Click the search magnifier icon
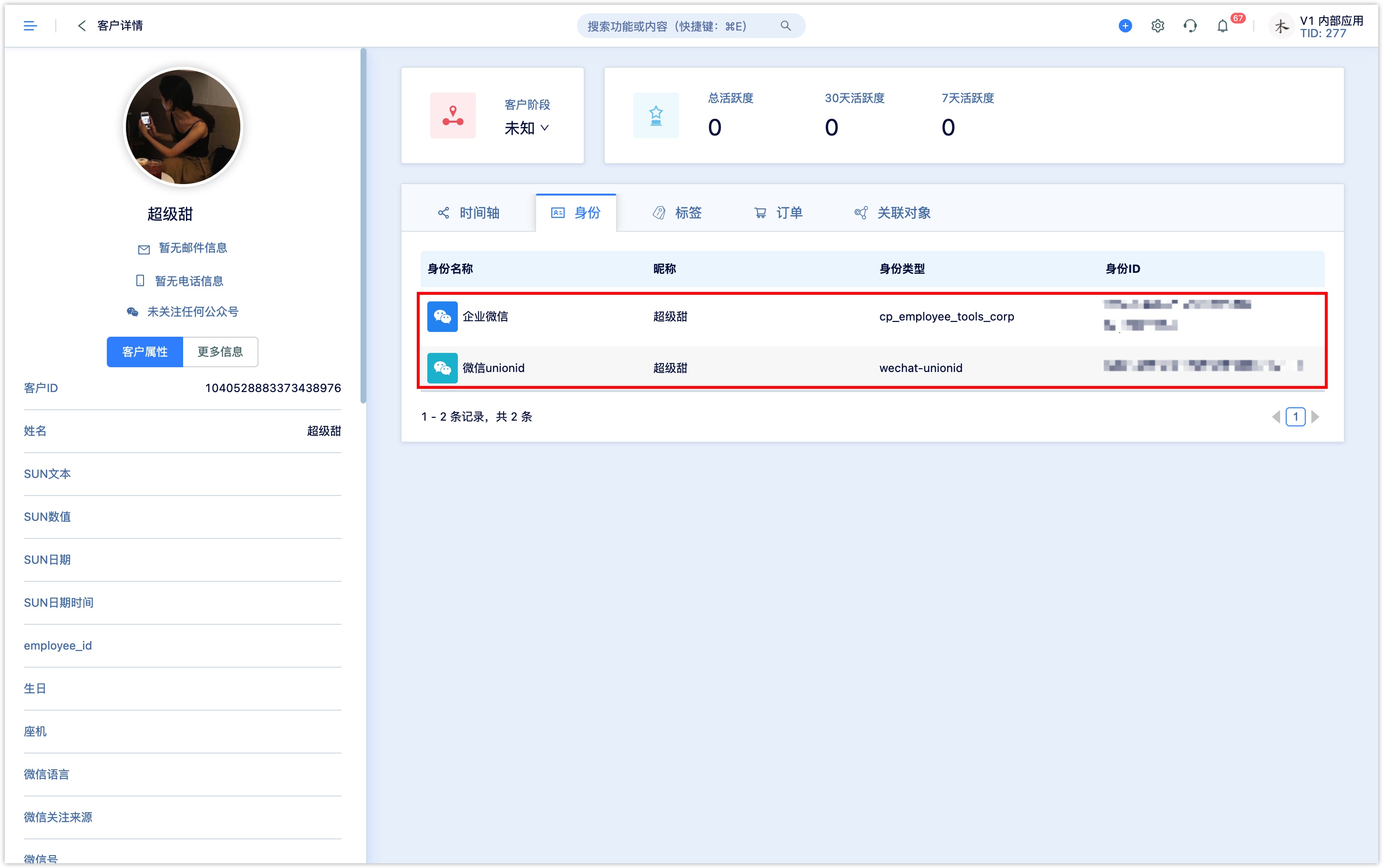Screen dimensions: 1383x868 coord(785,26)
